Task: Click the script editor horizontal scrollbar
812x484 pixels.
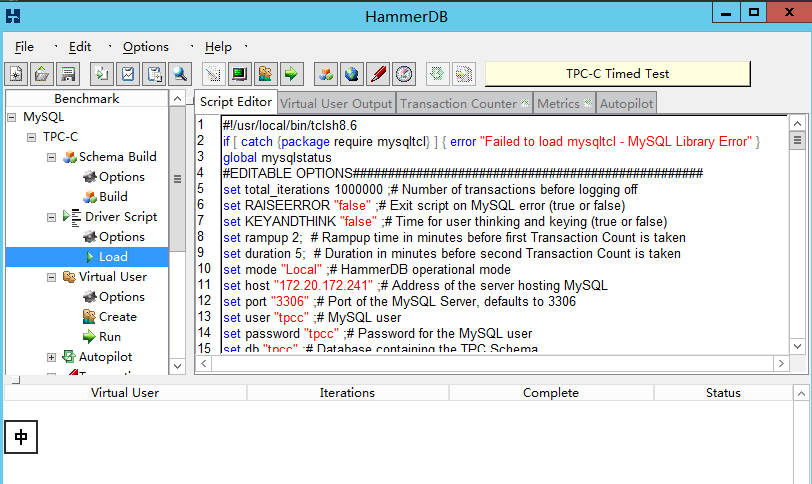Action: click(x=490, y=363)
